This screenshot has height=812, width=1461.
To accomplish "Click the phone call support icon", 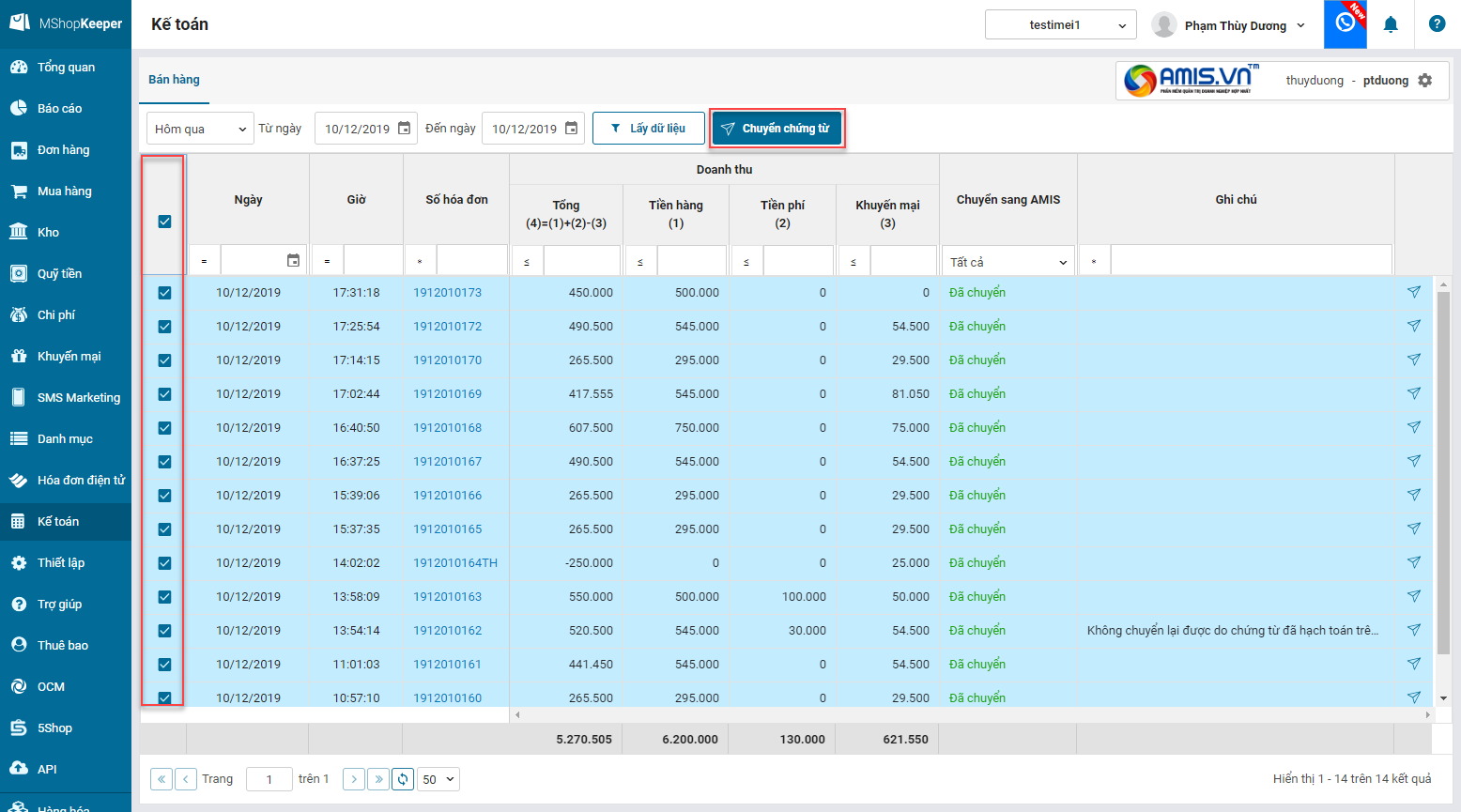I will click(1345, 23).
